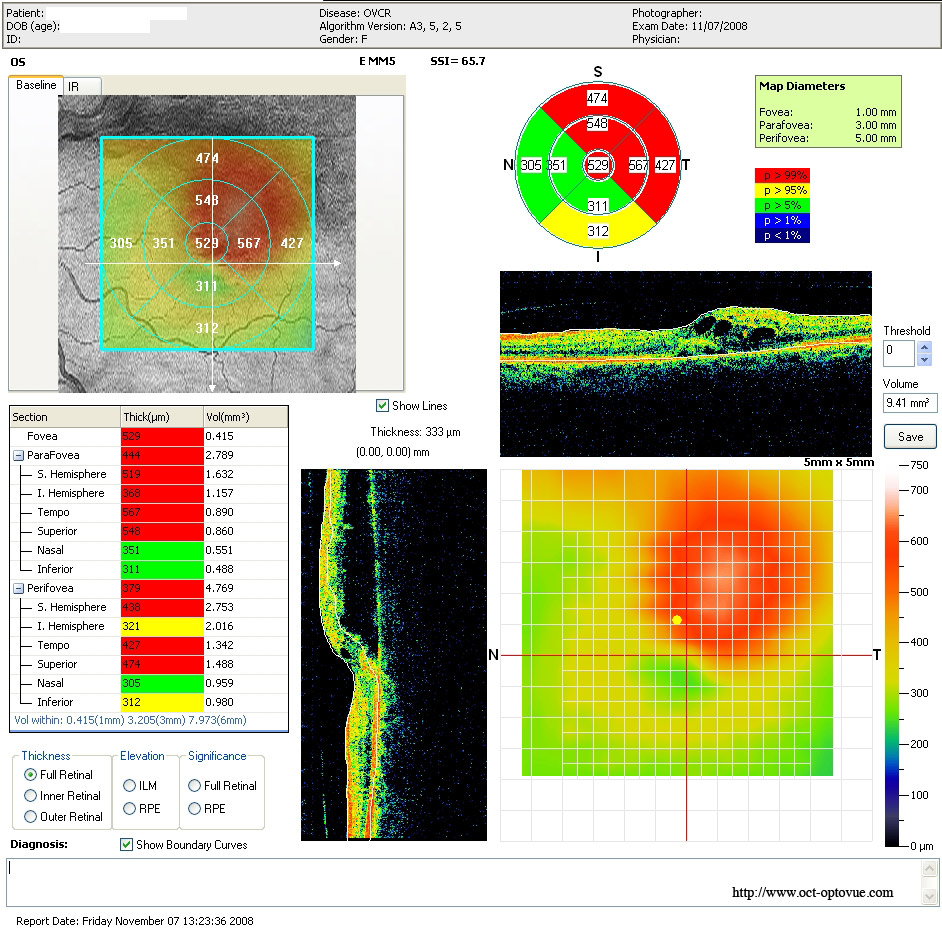The image size is (942, 929).
Task: Click yellow marker dot on thickness map
Action: [677, 620]
